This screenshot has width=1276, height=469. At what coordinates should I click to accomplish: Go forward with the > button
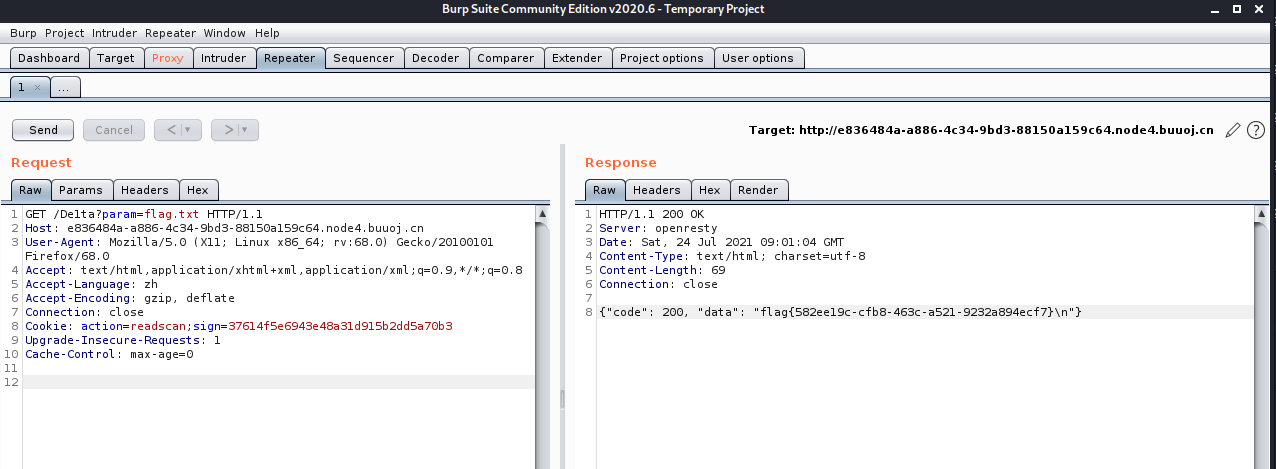click(228, 130)
